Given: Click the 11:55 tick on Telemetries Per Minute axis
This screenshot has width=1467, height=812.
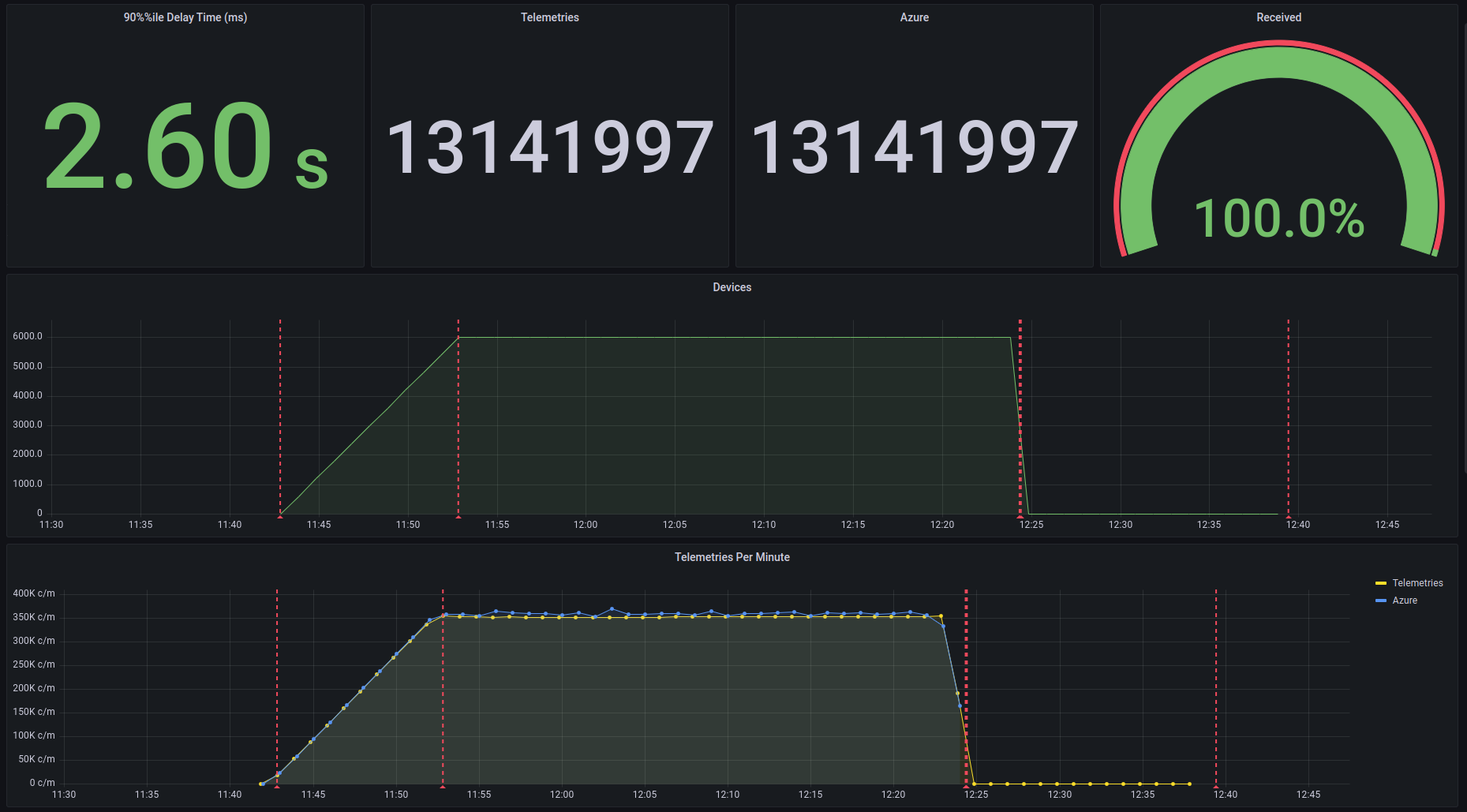Looking at the screenshot, I should tap(479, 795).
